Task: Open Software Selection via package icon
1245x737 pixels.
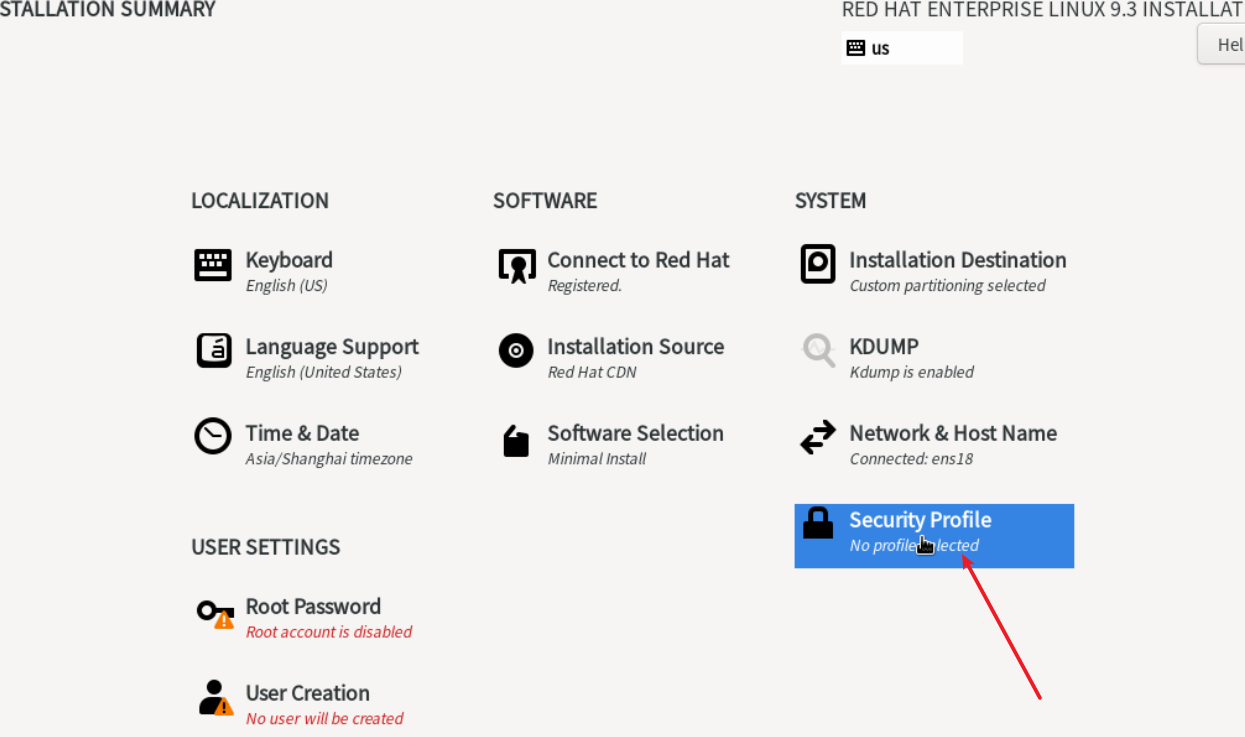Action: (516, 441)
